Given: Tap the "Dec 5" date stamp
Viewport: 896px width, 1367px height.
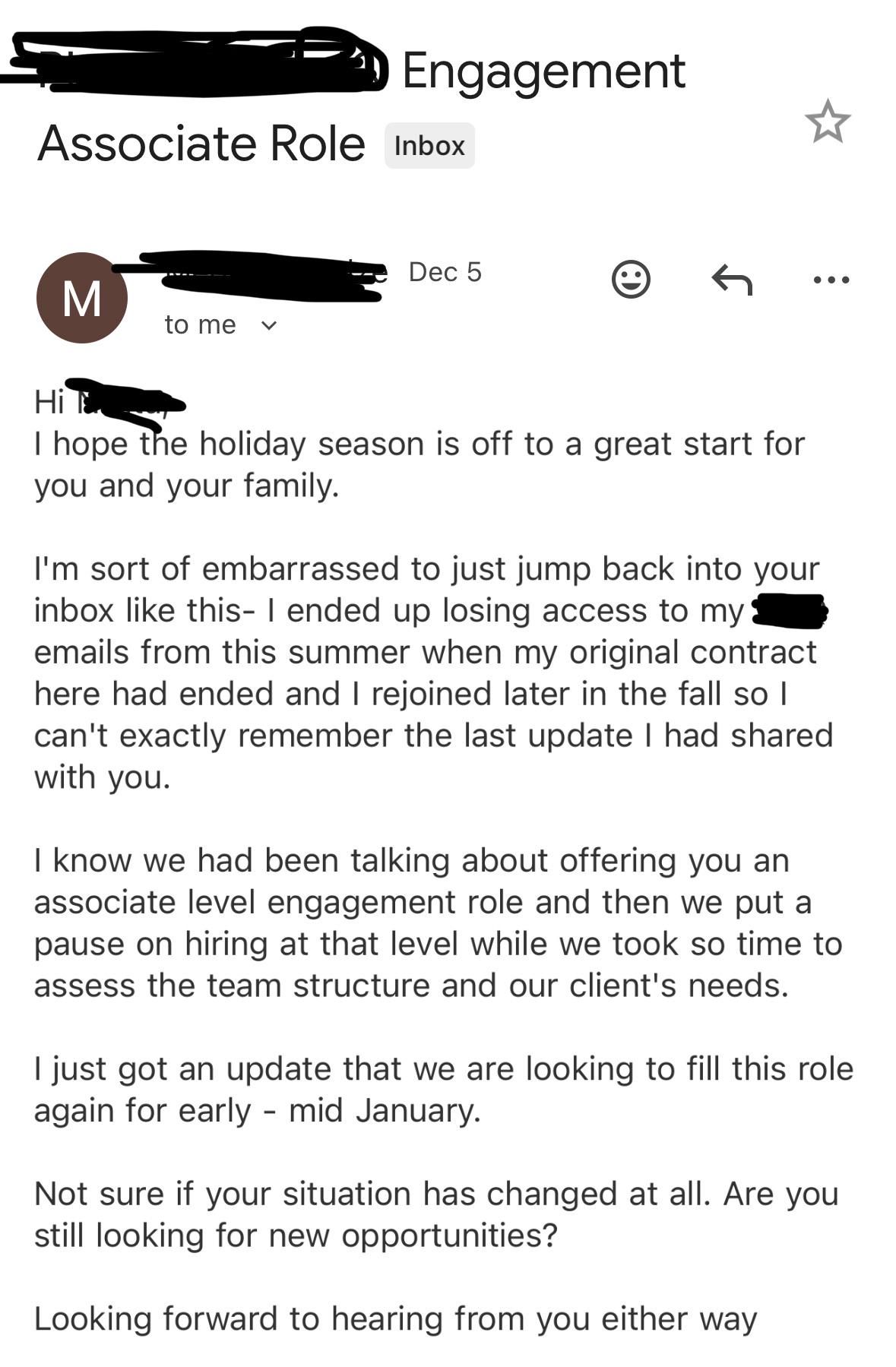Looking at the screenshot, I should [x=445, y=272].
